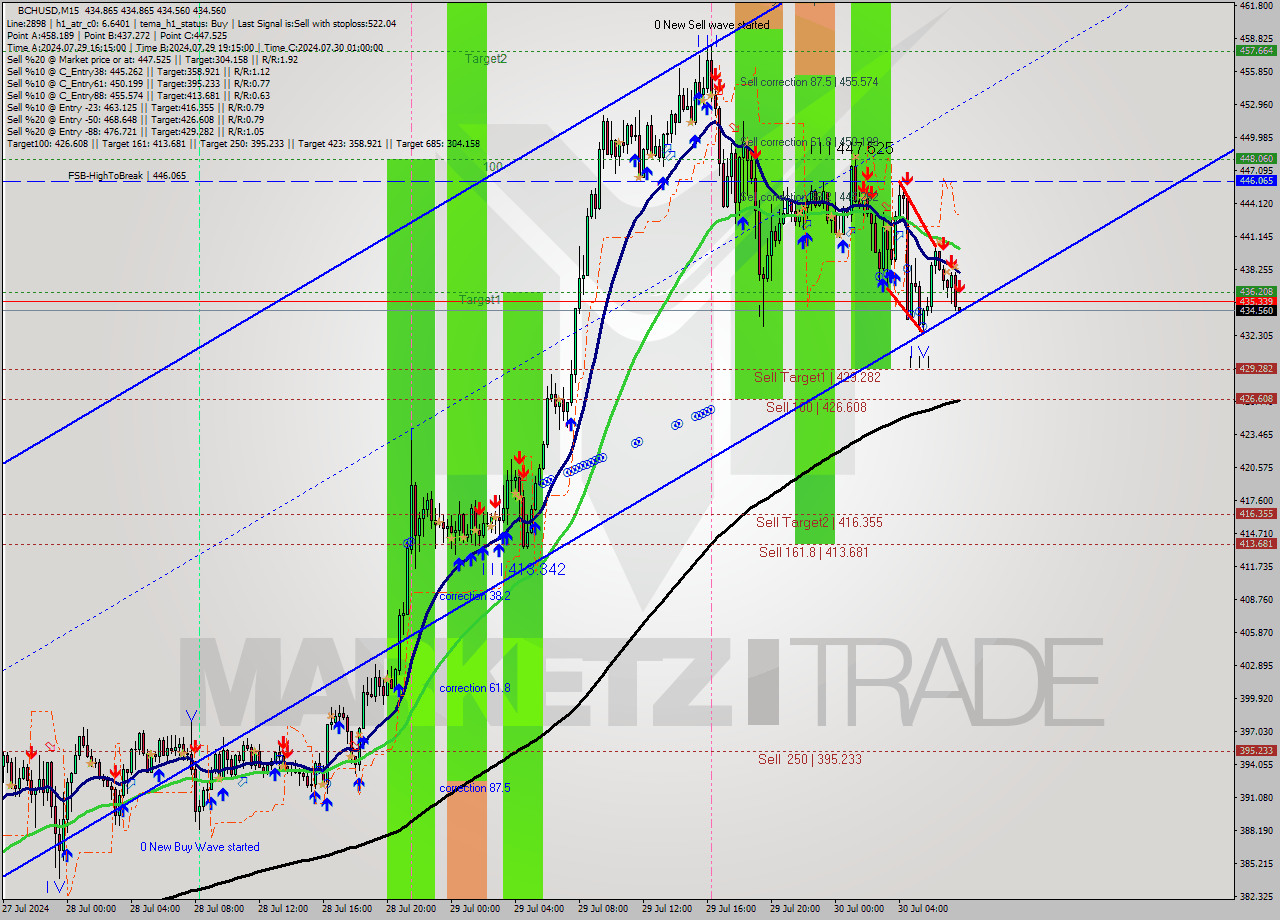
Task: Click the '28 Jul 12:00' time axis label
Action: point(283,909)
